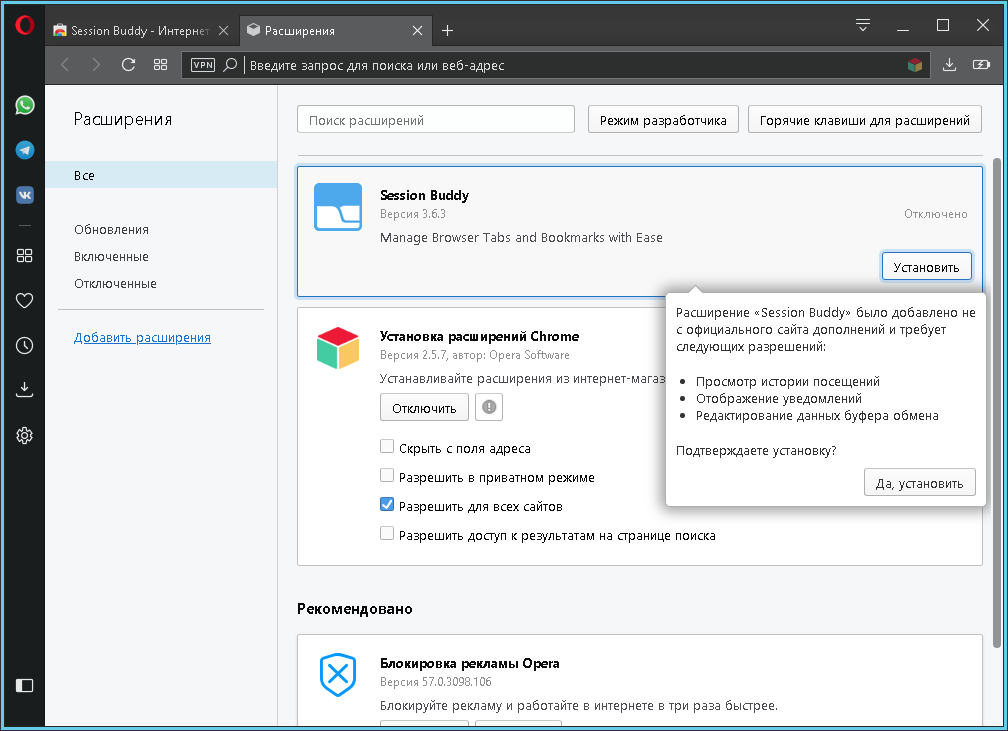1008x731 pixels.
Task: Select 'Отключенные' in the extensions sidebar
Action: [x=115, y=284]
